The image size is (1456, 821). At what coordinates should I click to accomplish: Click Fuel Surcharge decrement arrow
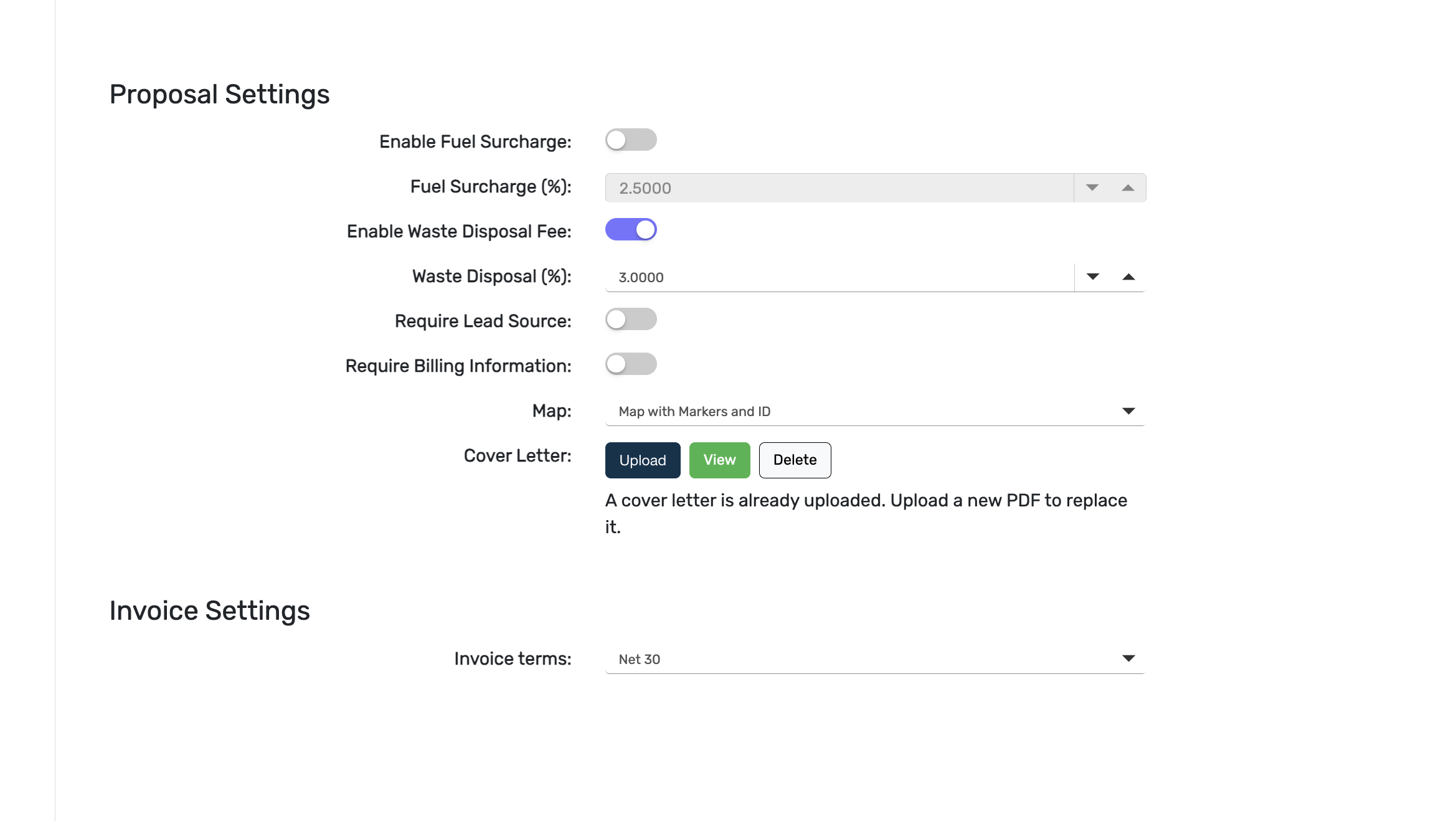tap(1092, 187)
